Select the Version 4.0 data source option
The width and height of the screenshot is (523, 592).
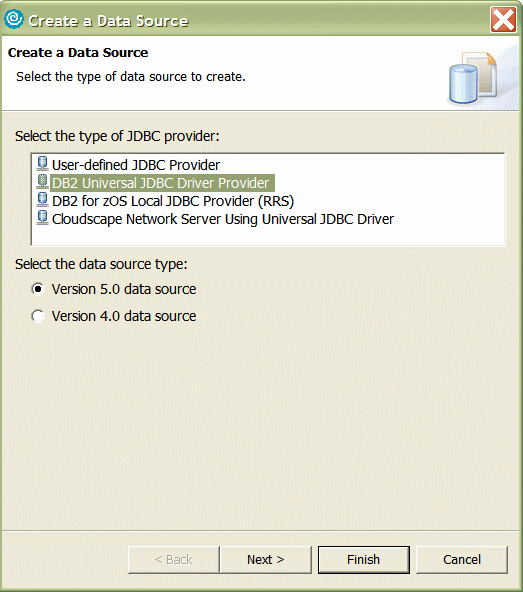pos(38,316)
